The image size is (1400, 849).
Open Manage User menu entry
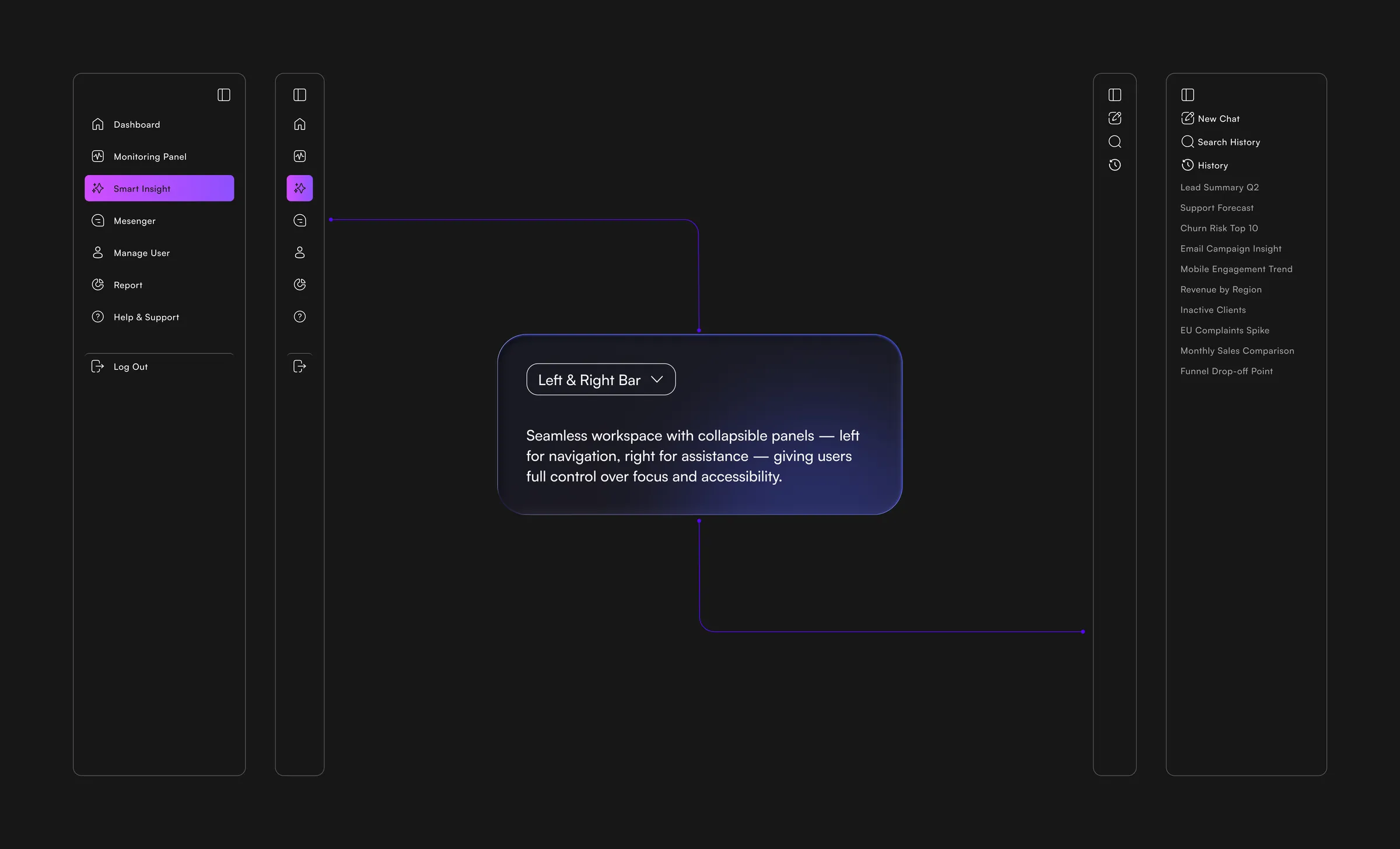[159, 253]
